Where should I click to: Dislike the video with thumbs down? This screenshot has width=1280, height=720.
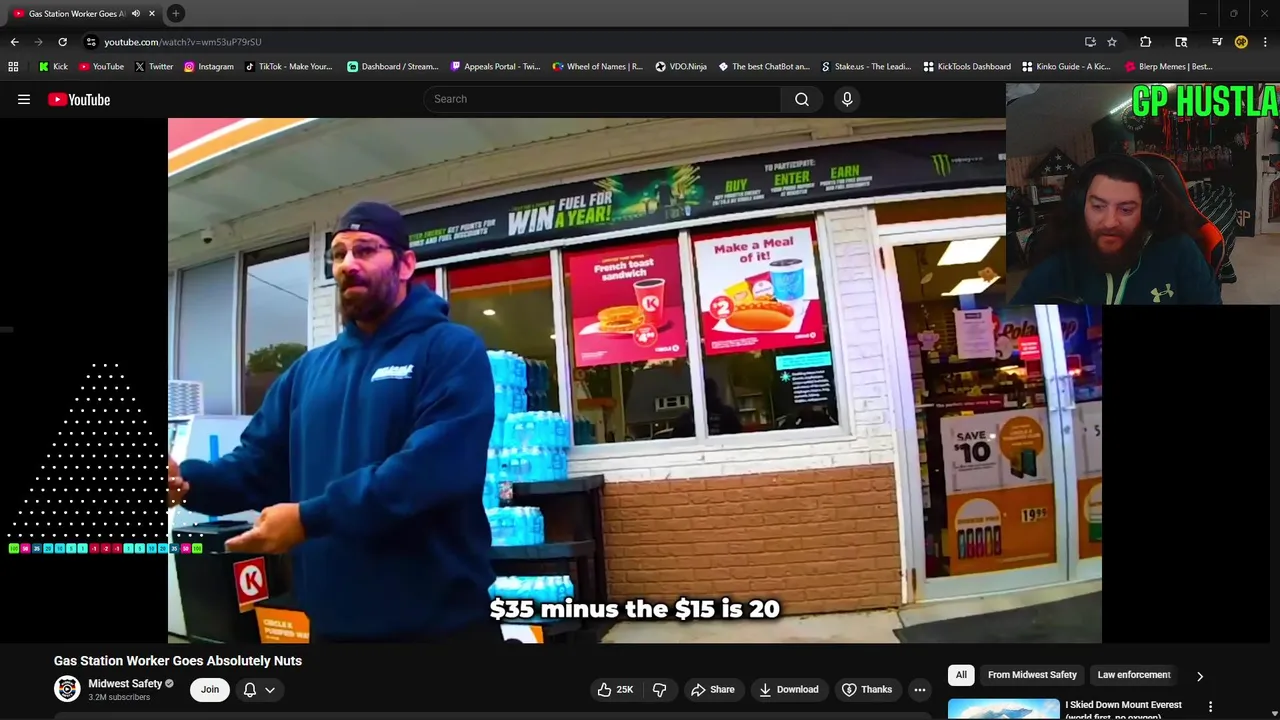659,689
